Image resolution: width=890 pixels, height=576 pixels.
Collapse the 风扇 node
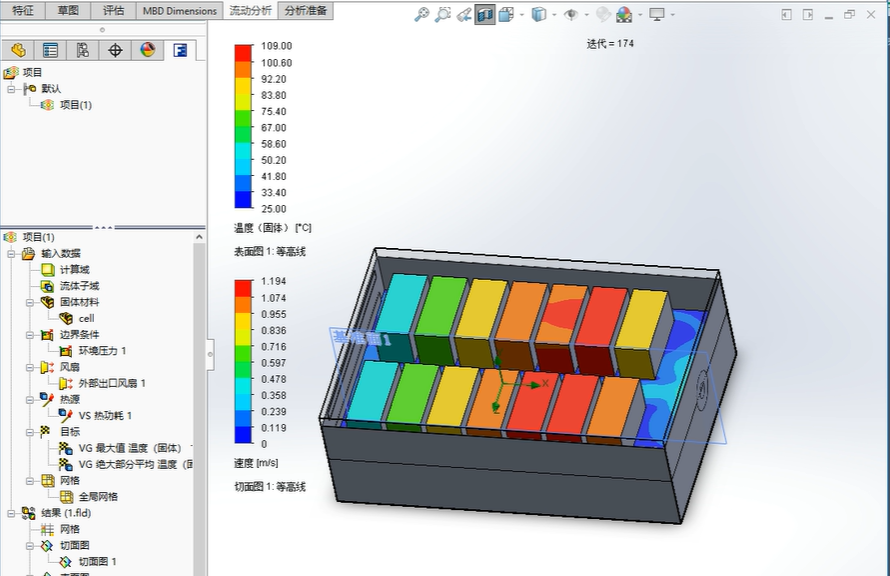(x=30, y=367)
